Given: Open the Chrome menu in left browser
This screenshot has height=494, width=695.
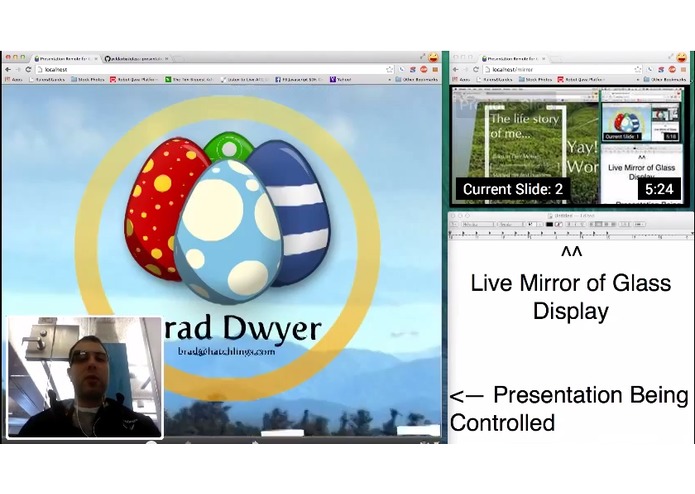Looking at the screenshot, I should [435, 70].
